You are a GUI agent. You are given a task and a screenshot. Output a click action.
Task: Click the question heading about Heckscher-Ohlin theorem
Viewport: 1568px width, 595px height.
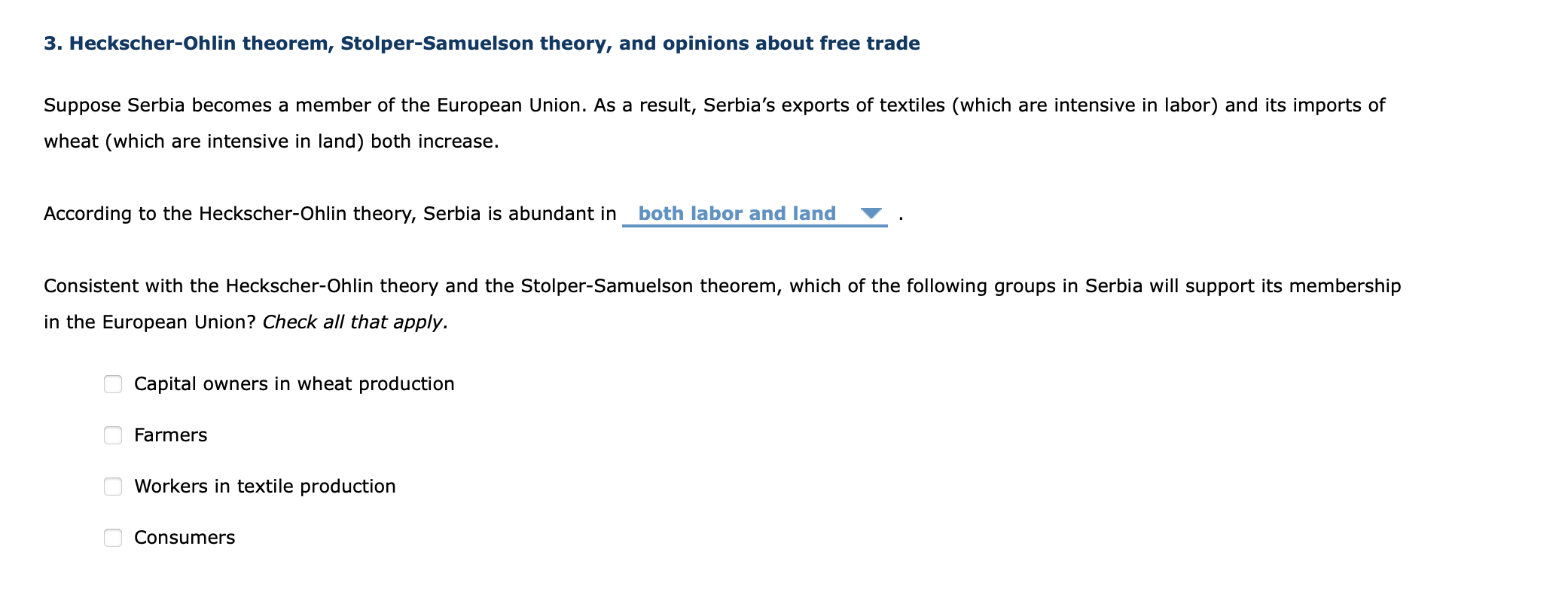pyautogui.click(x=481, y=43)
